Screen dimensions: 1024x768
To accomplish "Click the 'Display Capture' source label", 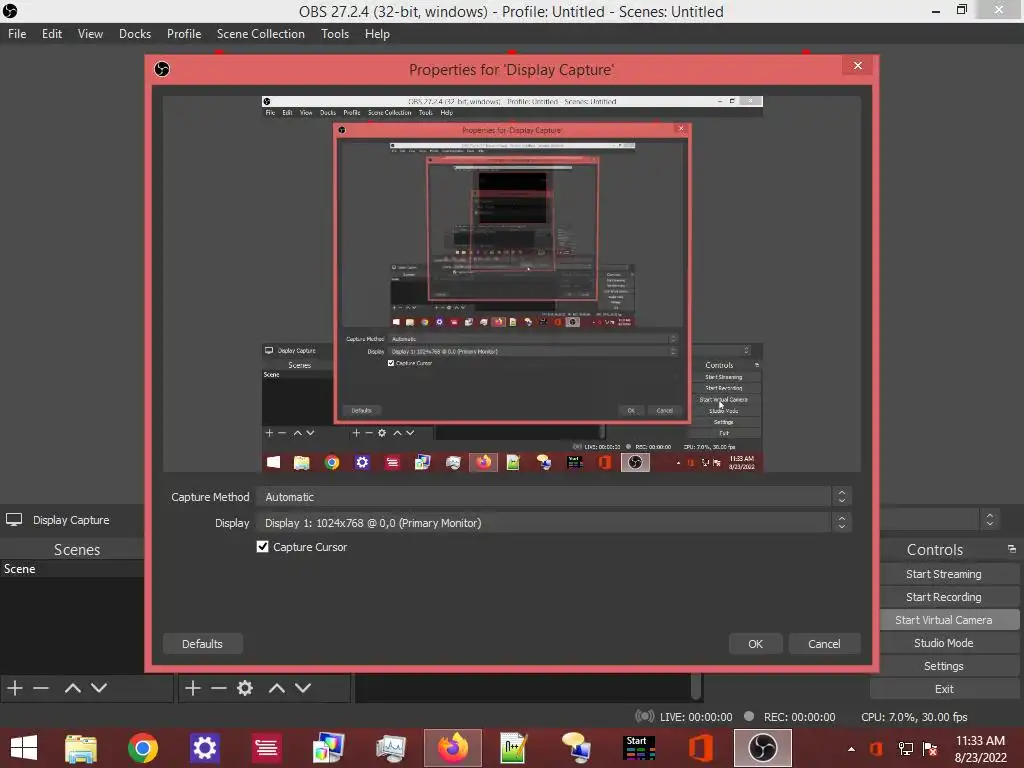I will [x=71, y=520].
